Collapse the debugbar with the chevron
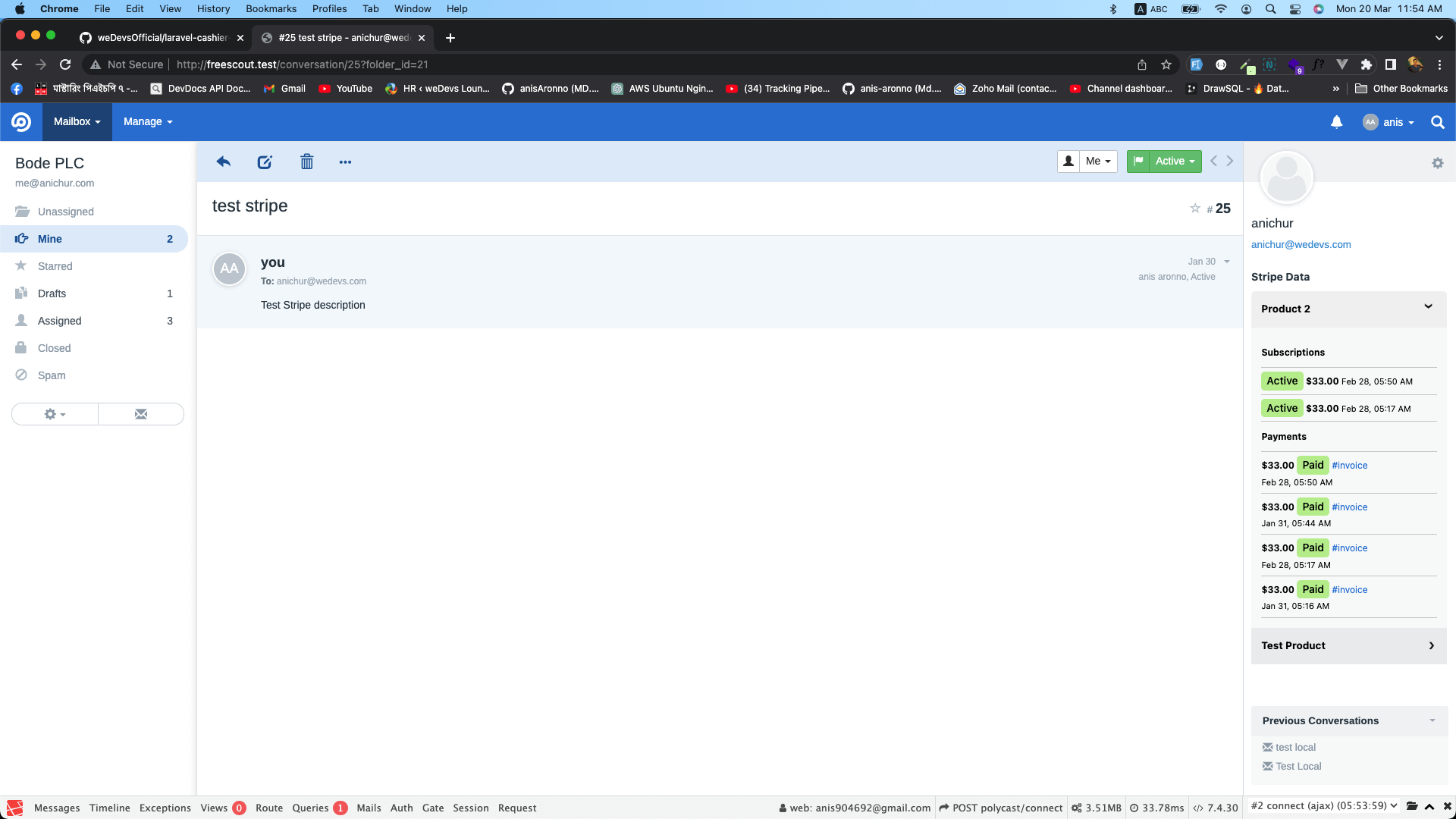 [1429, 807]
